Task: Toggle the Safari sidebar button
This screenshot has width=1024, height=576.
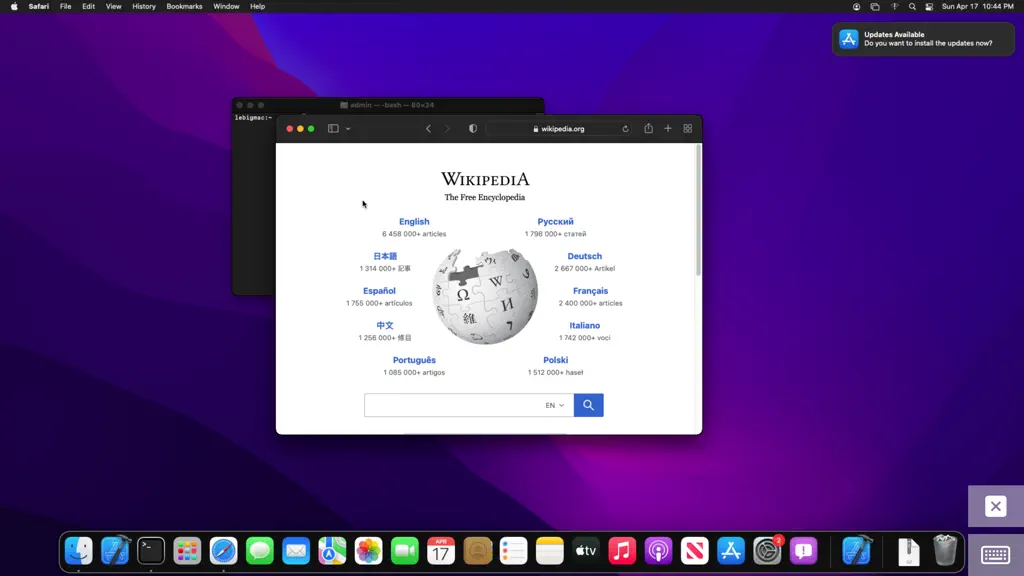Action: (x=333, y=129)
